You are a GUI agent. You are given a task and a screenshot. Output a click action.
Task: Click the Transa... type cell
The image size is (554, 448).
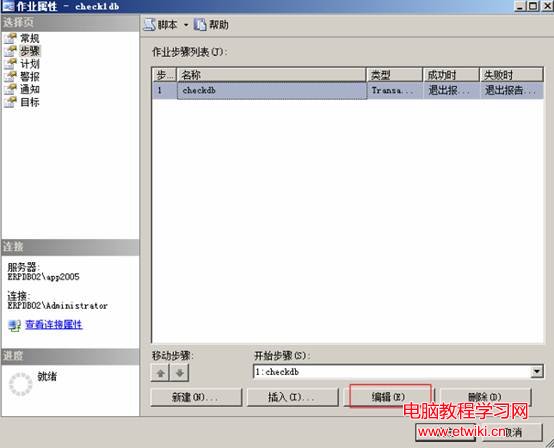395,90
